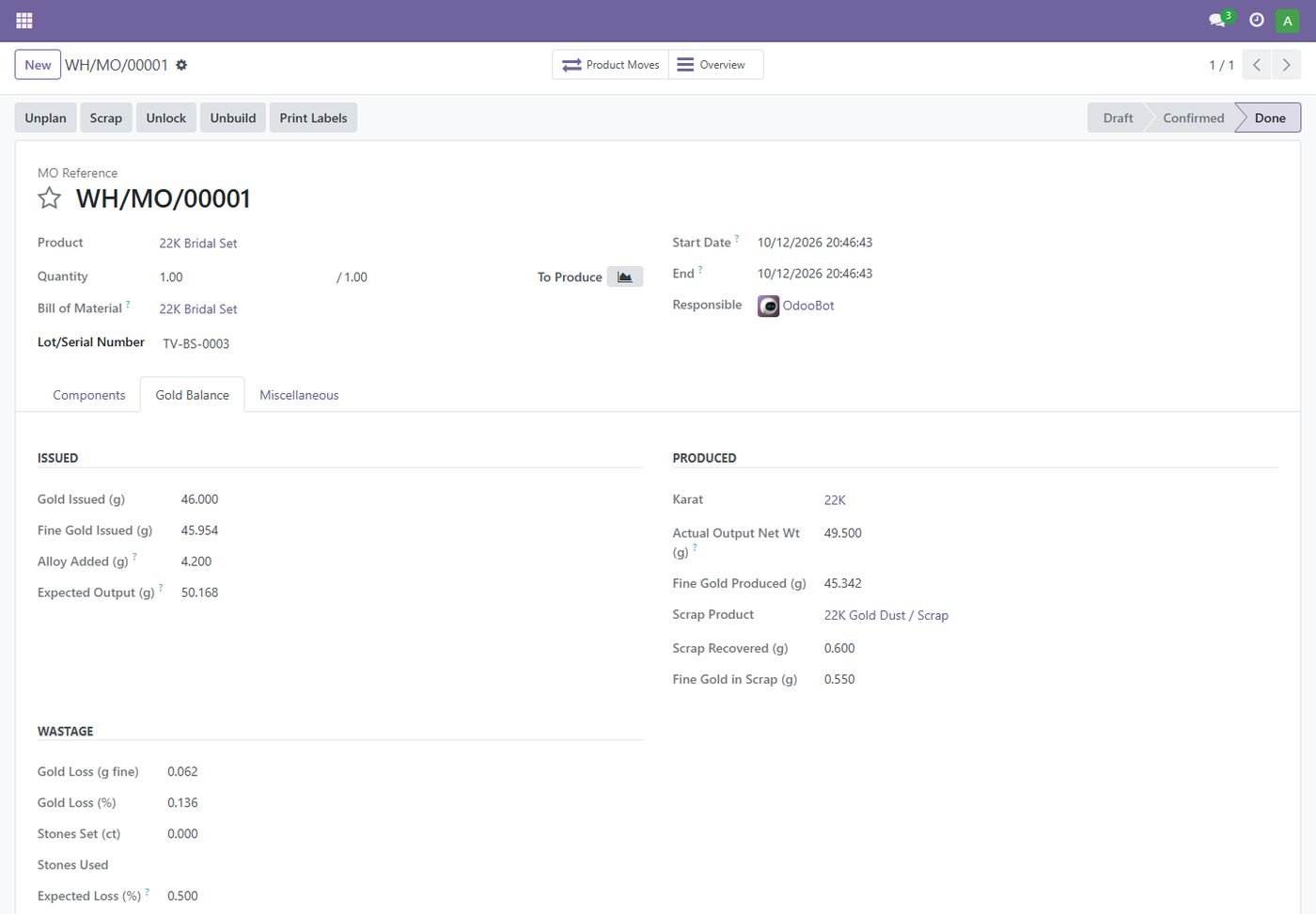Open the 22K Bridal Set product link
The width and height of the screenshot is (1316, 914).
click(198, 244)
